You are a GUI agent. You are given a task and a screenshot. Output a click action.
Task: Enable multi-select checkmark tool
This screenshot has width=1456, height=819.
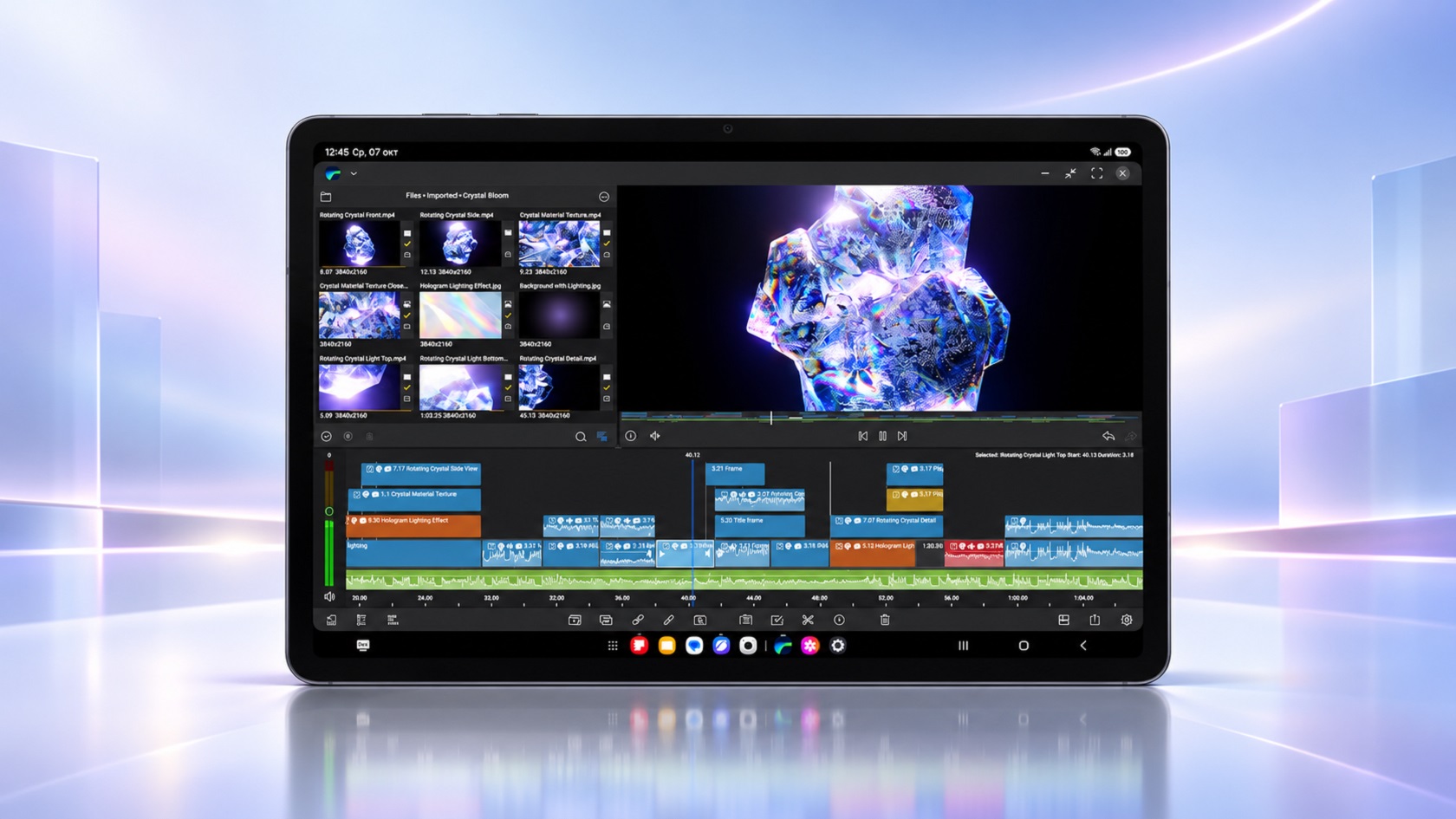coord(777,620)
